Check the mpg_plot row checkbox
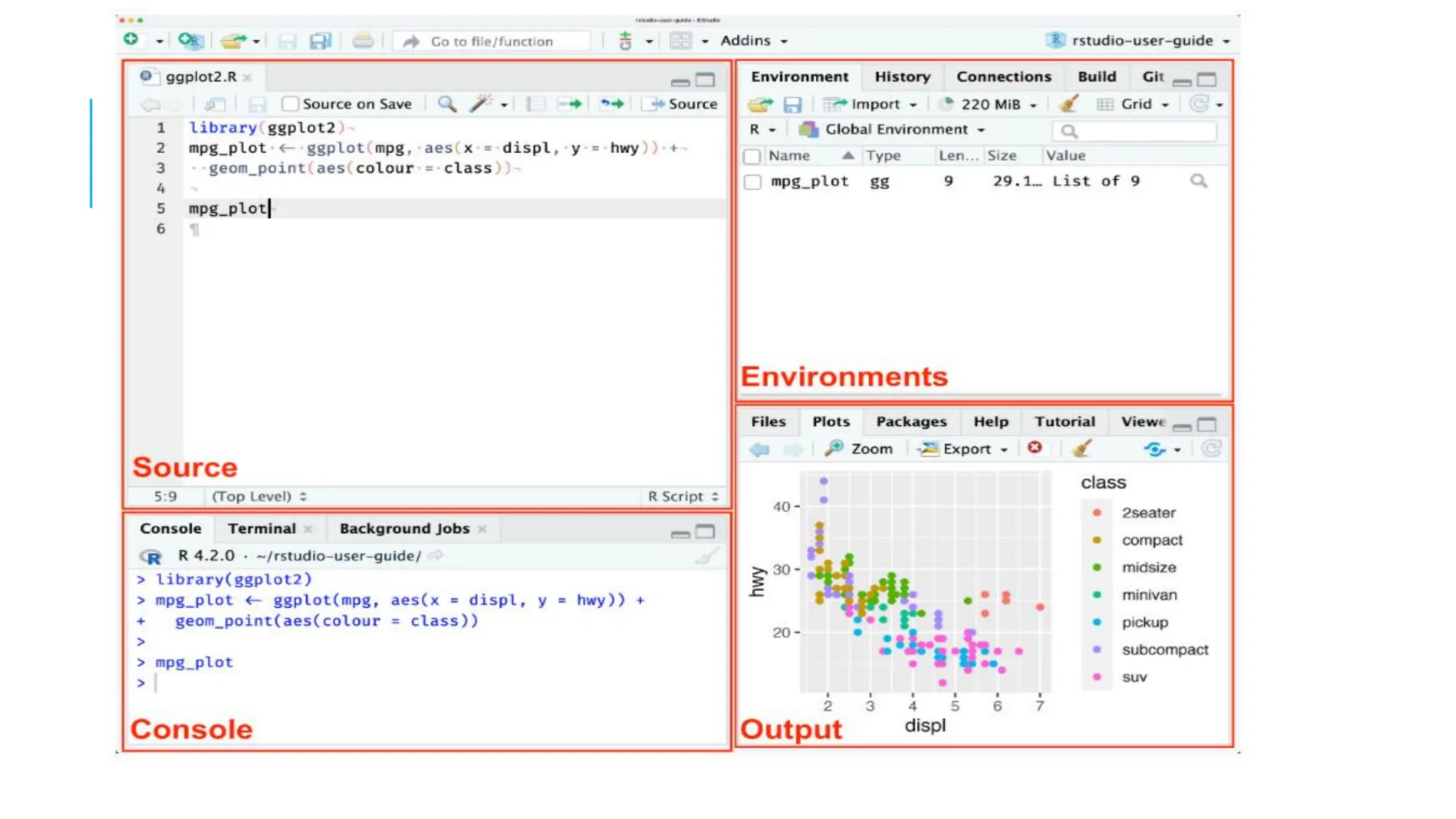 click(752, 182)
